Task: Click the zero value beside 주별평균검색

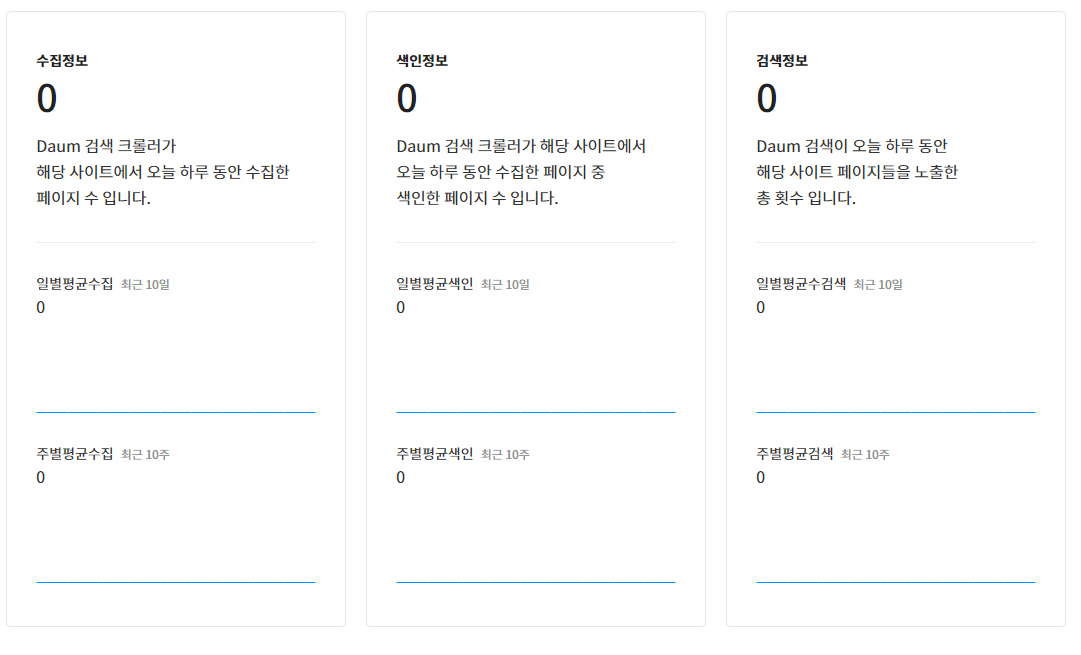Action: pyautogui.click(x=762, y=477)
